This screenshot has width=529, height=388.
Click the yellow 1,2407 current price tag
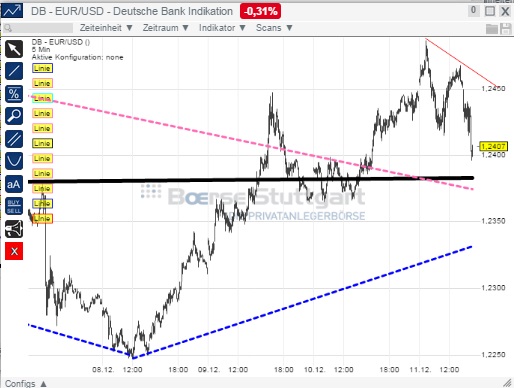pos(493,146)
